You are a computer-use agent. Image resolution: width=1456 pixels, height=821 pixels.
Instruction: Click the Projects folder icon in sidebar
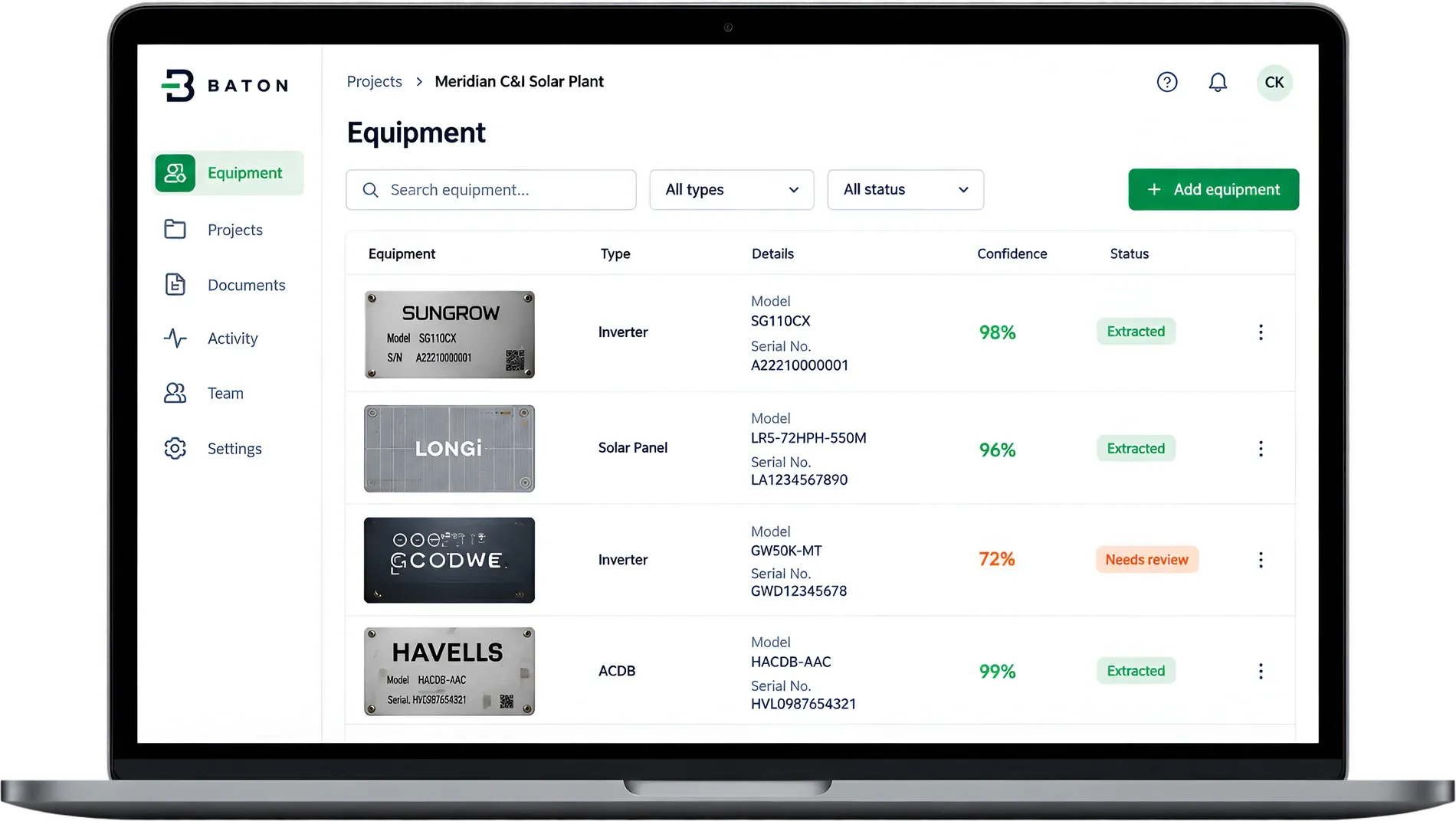175,229
